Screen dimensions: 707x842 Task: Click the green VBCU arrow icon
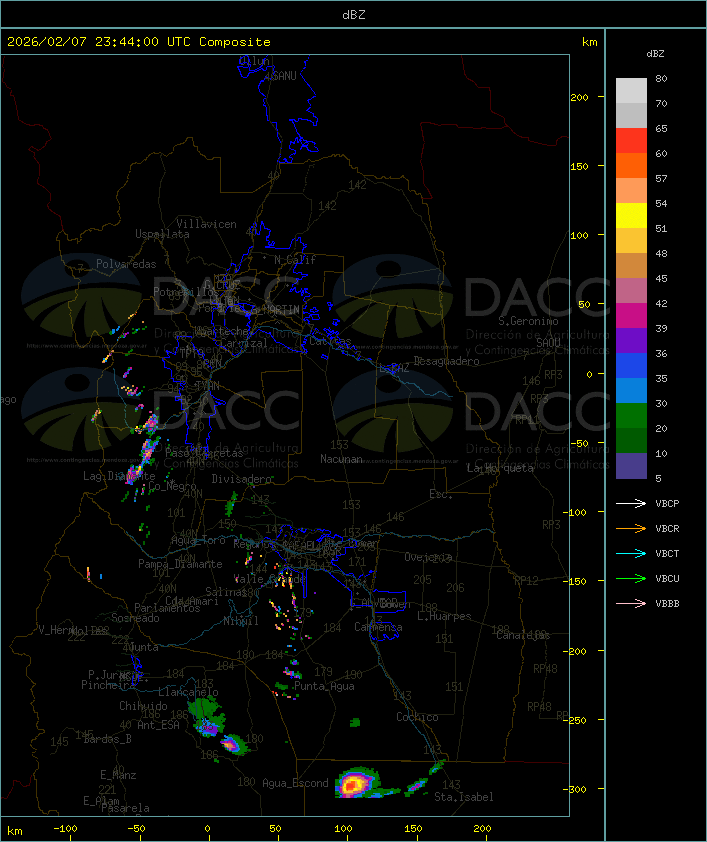[631, 578]
